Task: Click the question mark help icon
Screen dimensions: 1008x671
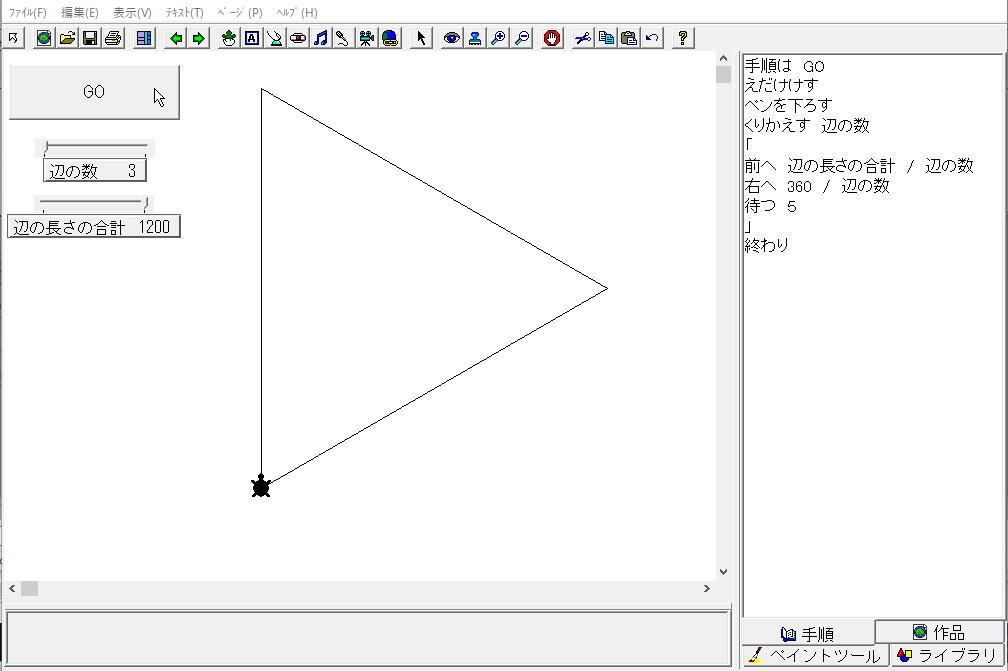Action: [x=682, y=38]
